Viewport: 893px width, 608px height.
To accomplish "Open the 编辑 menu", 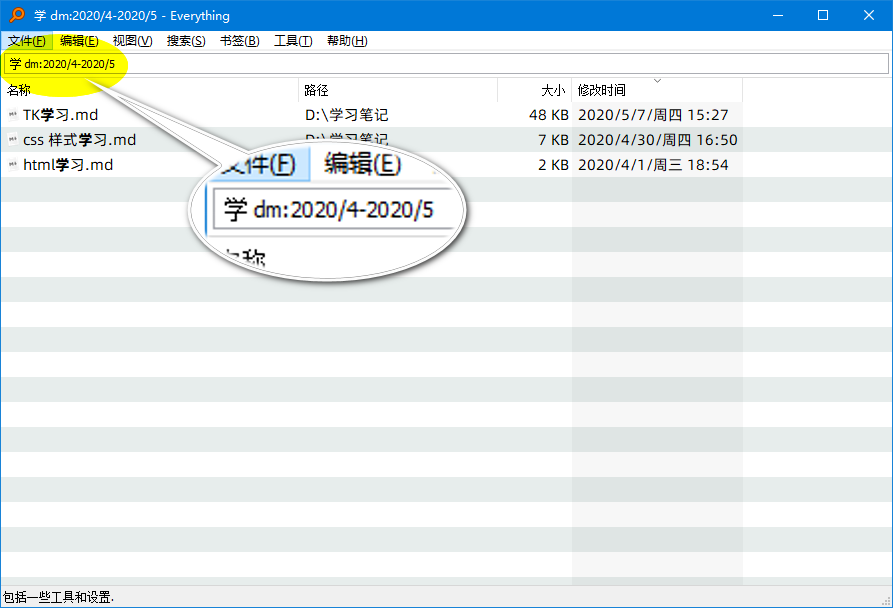I will point(78,41).
